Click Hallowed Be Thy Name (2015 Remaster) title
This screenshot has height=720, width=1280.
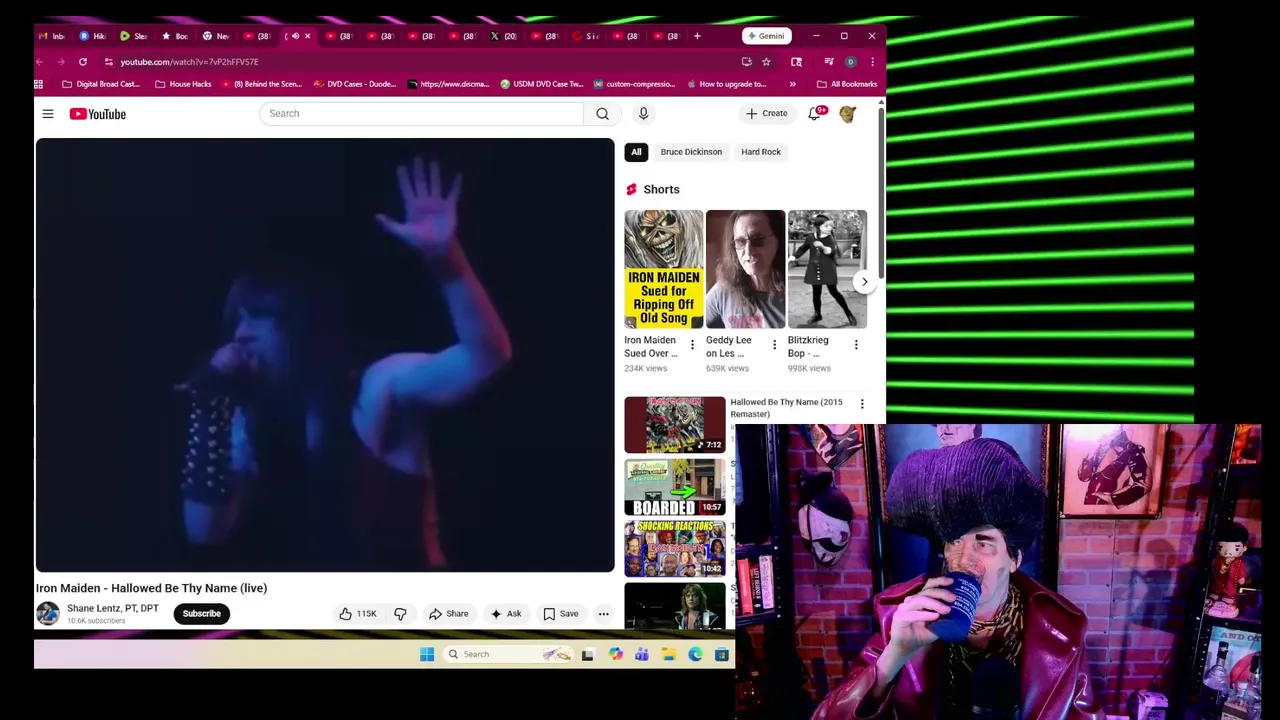787,408
